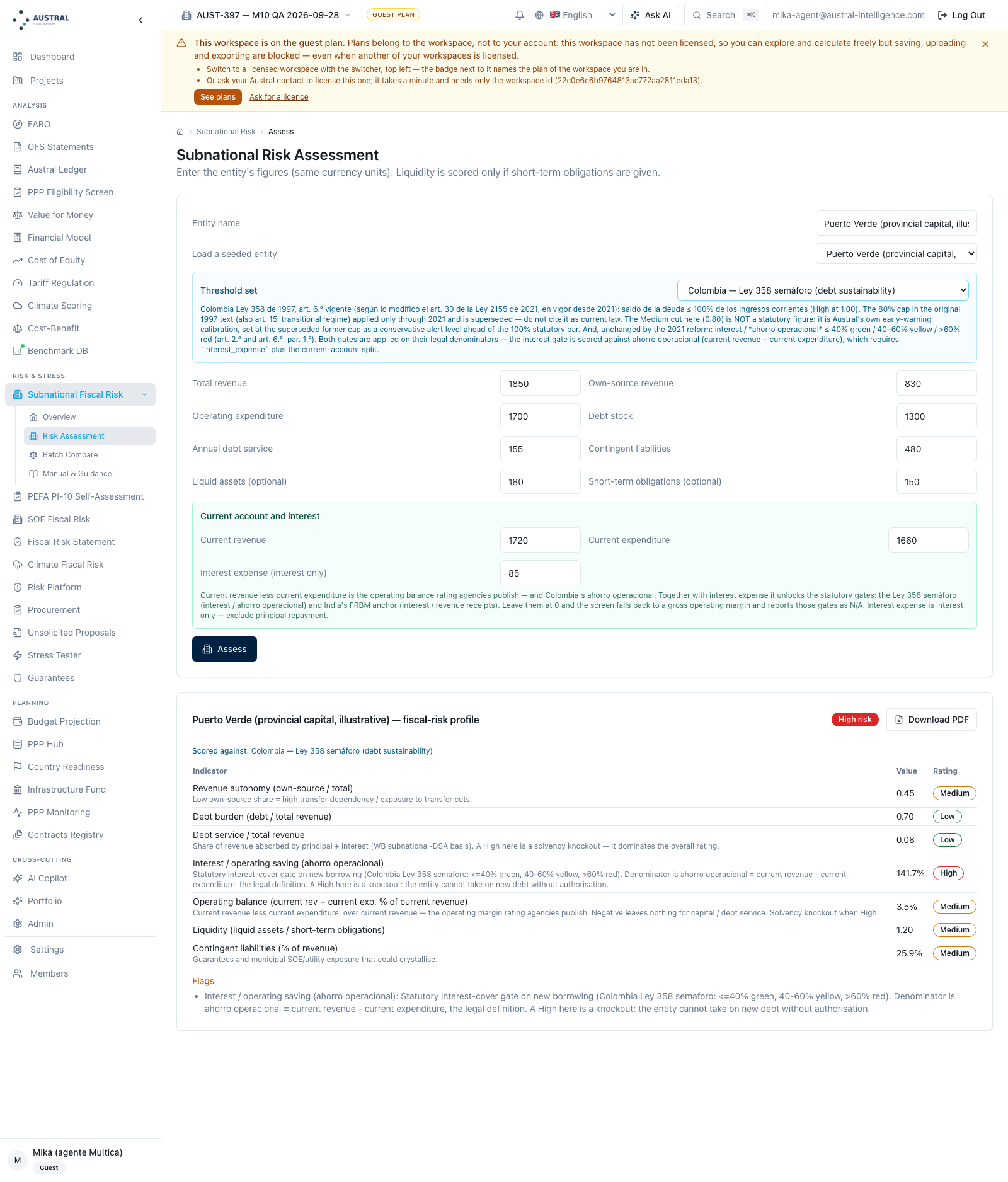Click the Subnational Risk breadcrumb link
Image resolution: width=1008 pixels, height=1182 pixels.
(x=226, y=132)
